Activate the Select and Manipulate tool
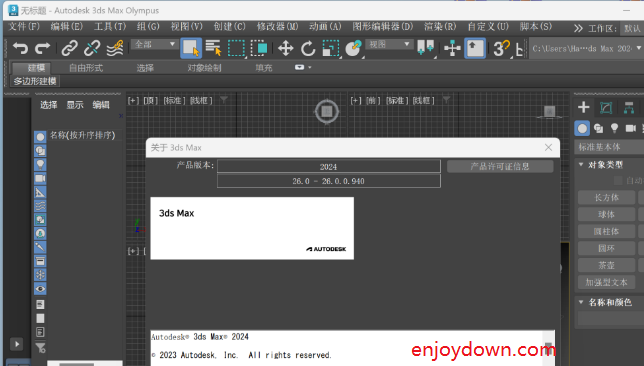This screenshot has height=366, width=644. coord(452,48)
